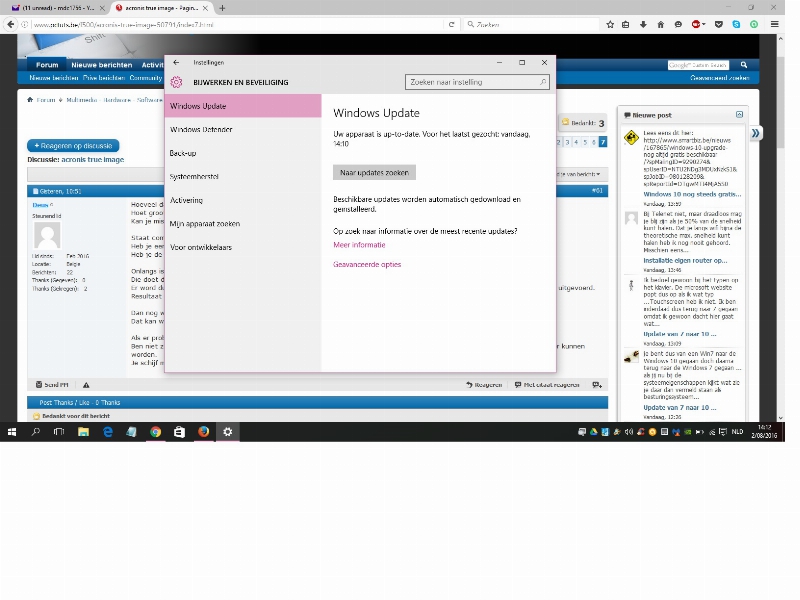Select Back-up in the settings sidebar
This screenshot has height=600, width=800.
point(243,153)
